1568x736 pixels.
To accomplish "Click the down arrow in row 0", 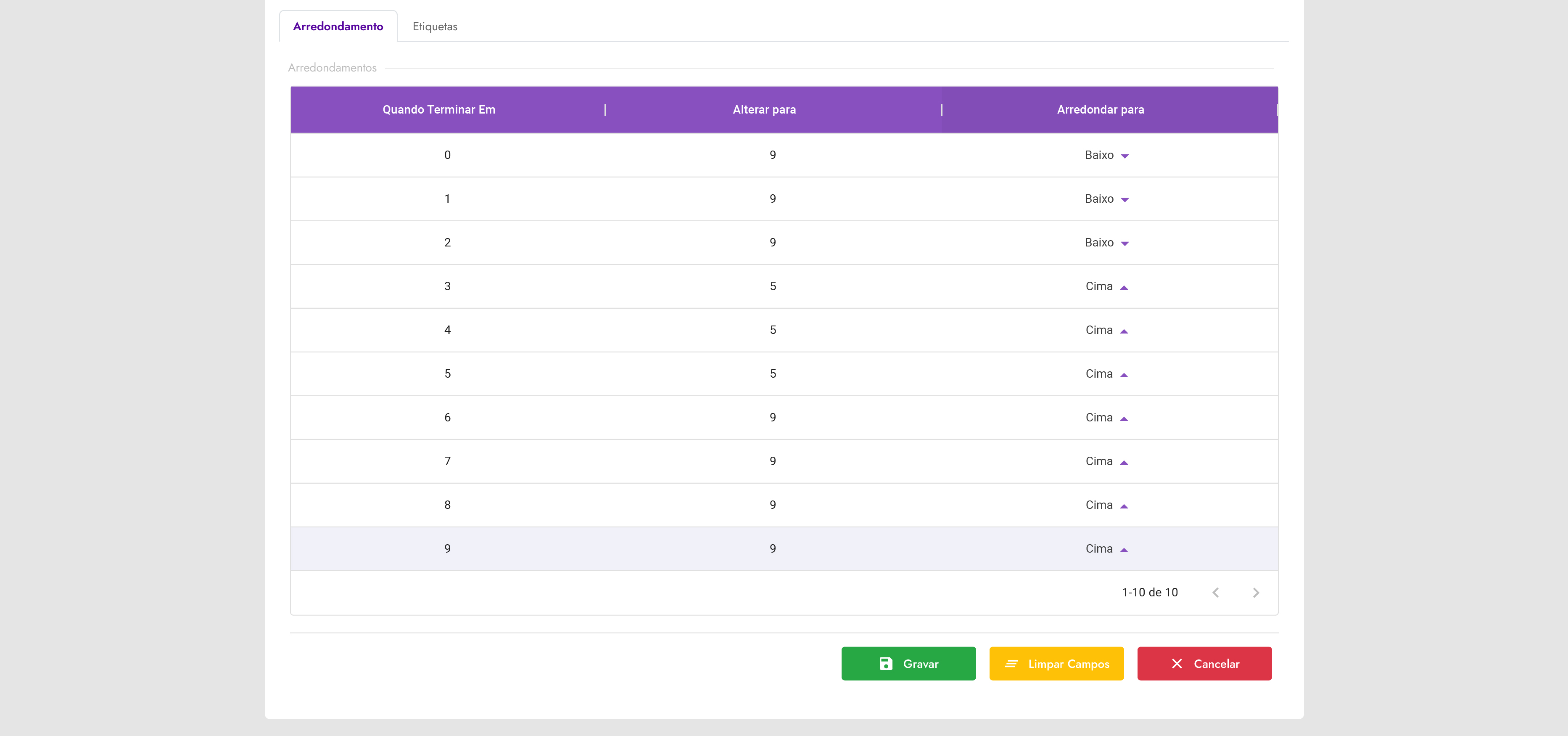I will [1124, 156].
